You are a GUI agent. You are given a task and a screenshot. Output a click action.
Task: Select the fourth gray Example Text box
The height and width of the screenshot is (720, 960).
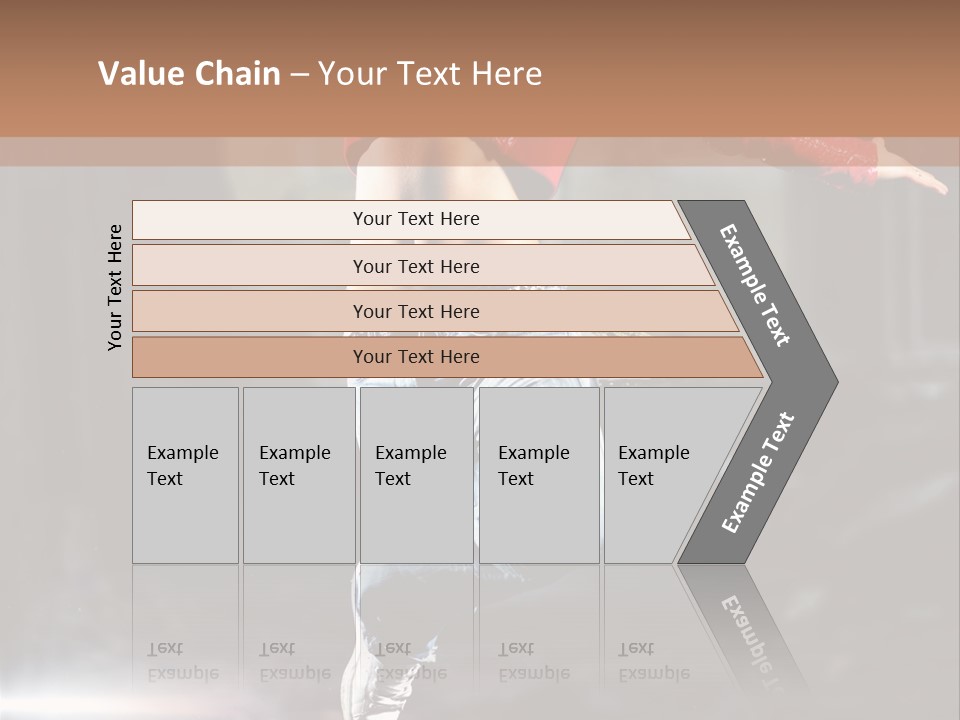point(538,475)
